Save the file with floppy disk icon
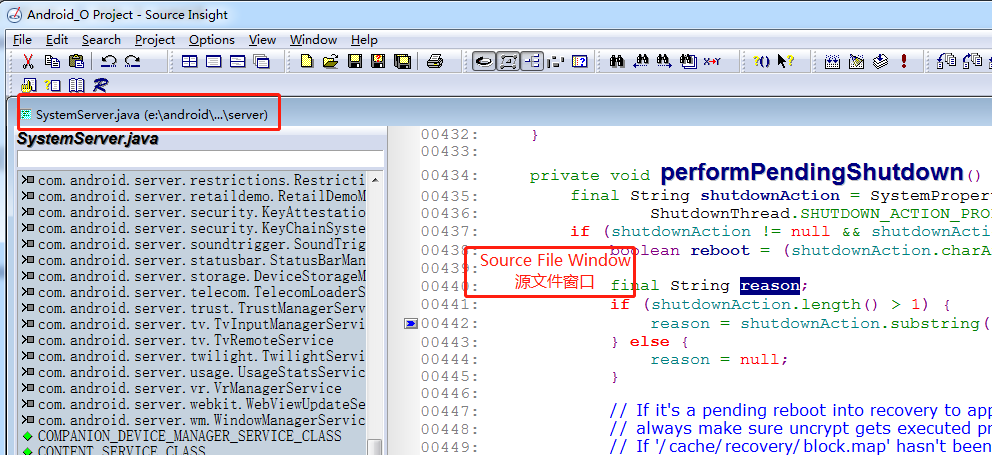Screen dimensions: 992x455 tap(355, 61)
